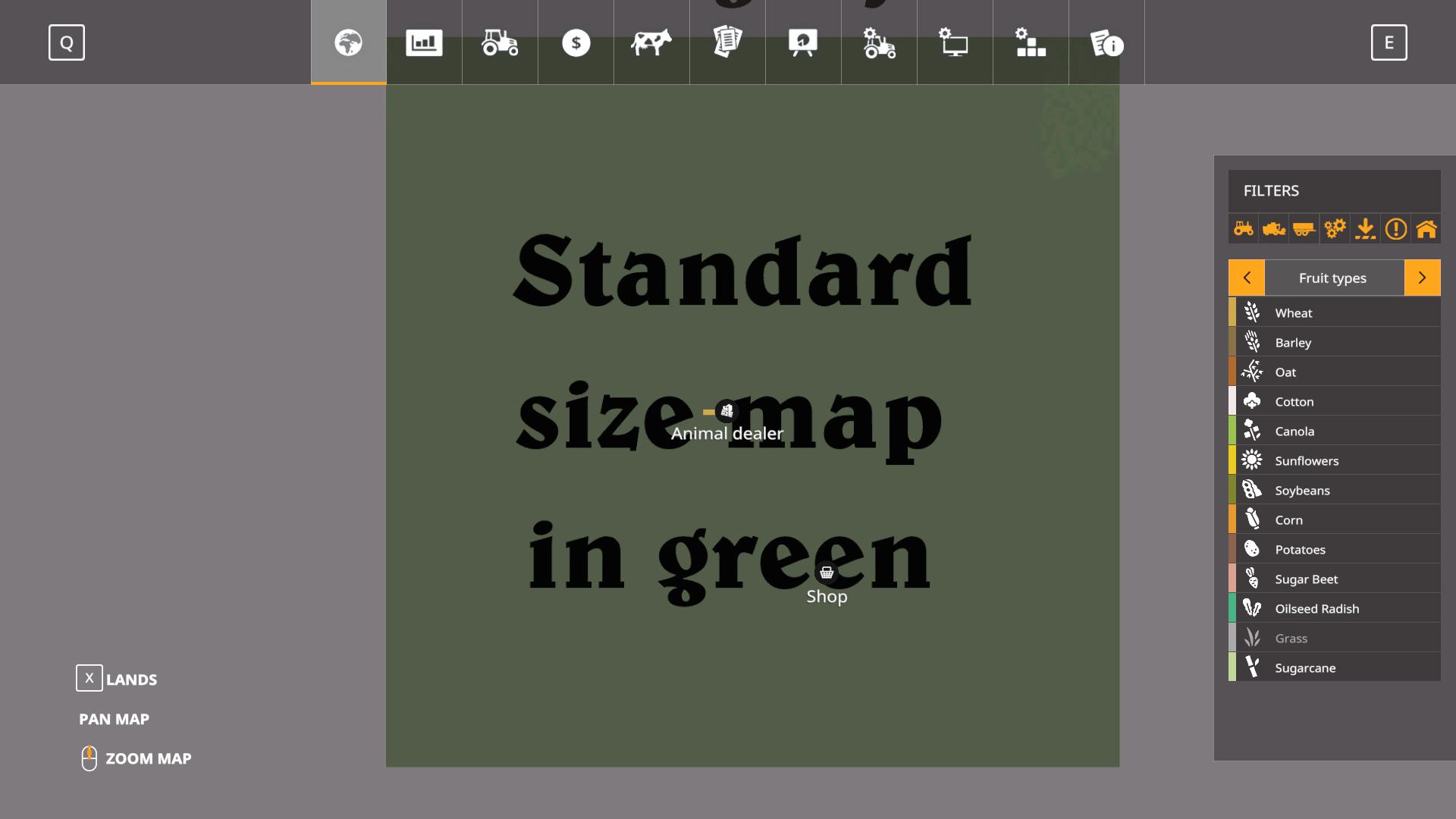Click the Potatoes icon
The height and width of the screenshot is (819, 1456).
tap(1252, 549)
